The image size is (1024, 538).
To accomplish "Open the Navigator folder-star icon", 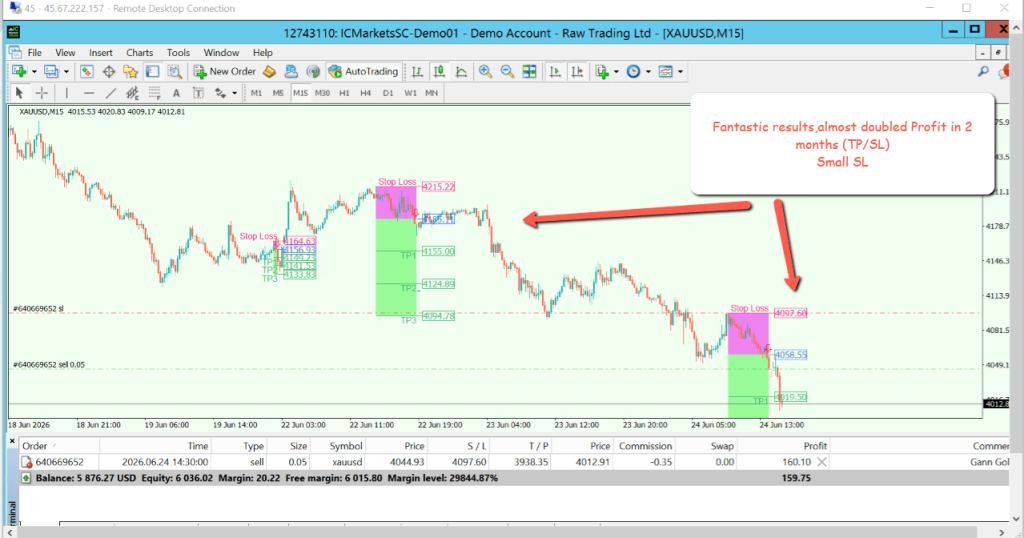I will pyautogui.click(x=131, y=72).
